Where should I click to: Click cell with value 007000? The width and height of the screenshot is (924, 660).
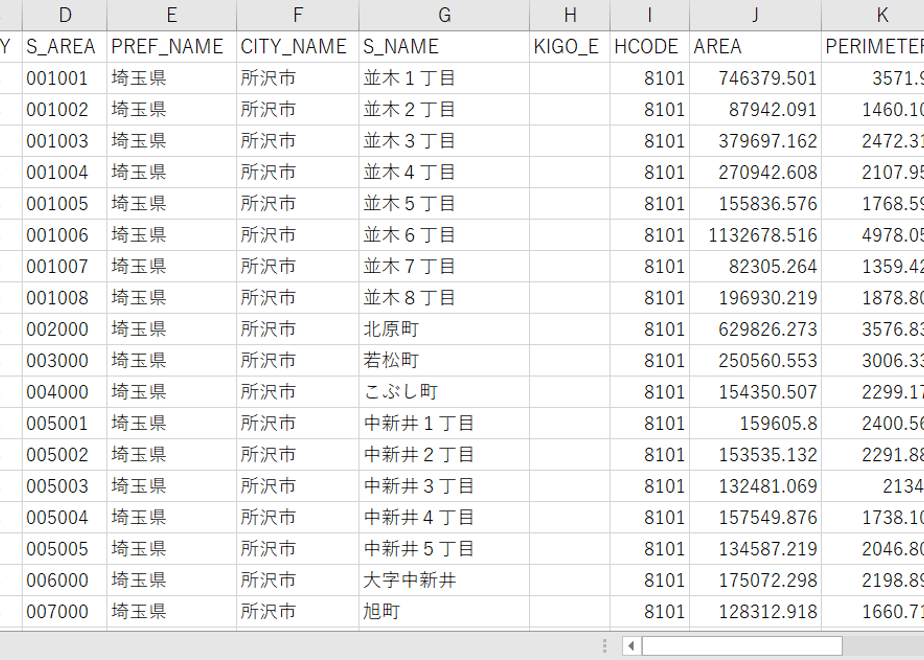(x=65, y=612)
